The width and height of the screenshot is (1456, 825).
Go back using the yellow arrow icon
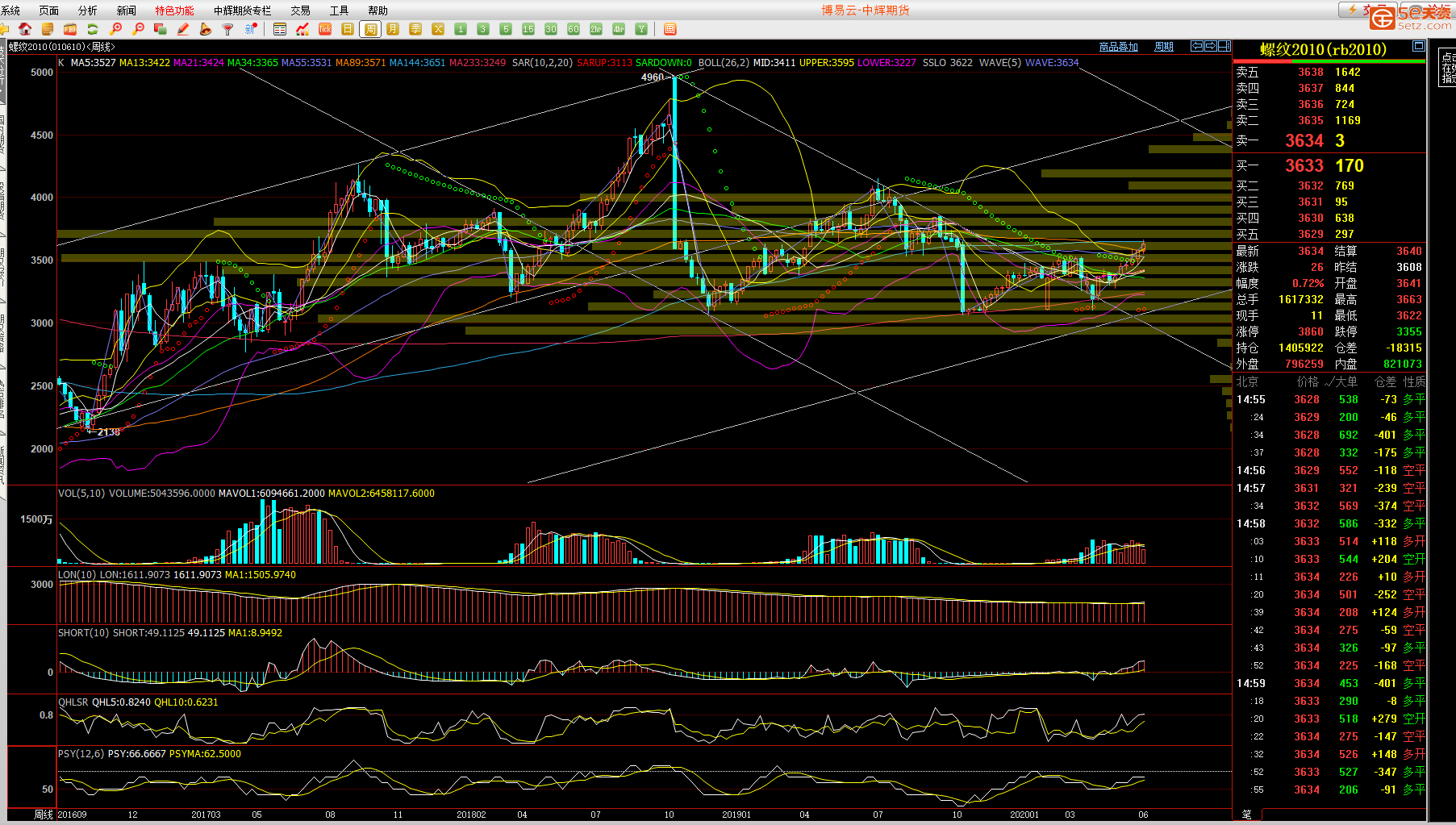click(4, 29)
